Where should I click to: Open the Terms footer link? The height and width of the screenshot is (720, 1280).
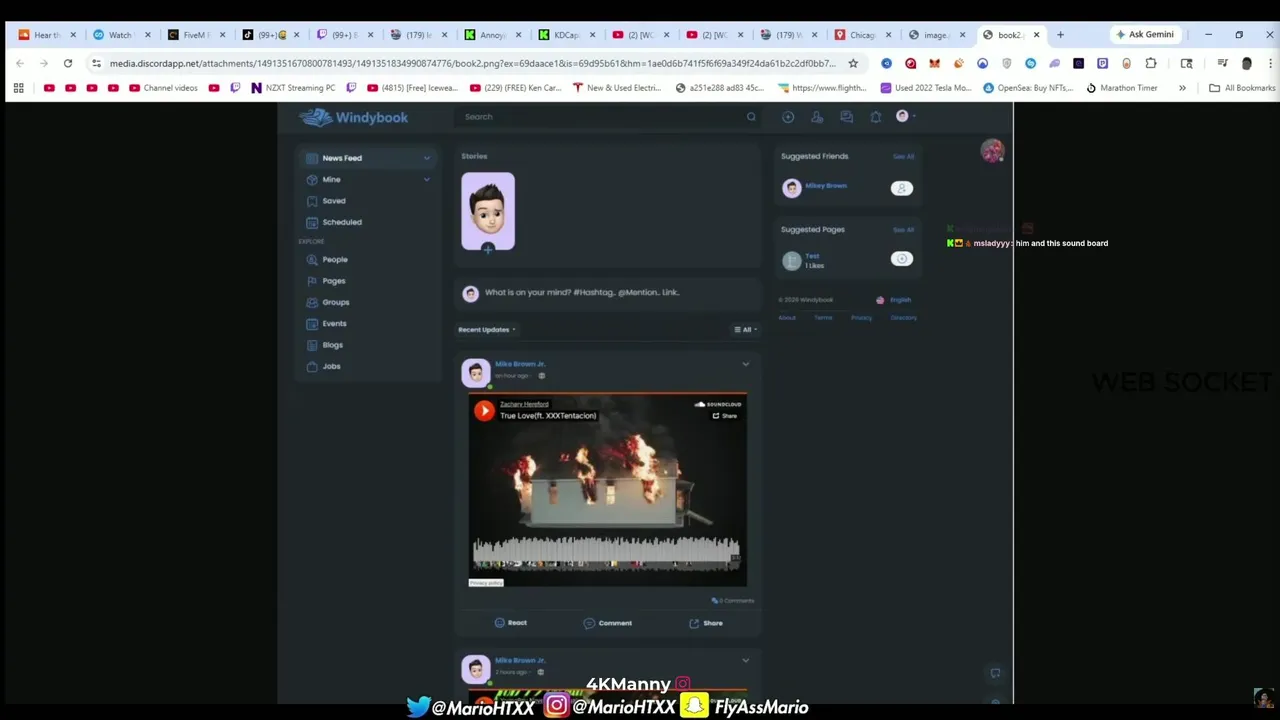point(823,318)
